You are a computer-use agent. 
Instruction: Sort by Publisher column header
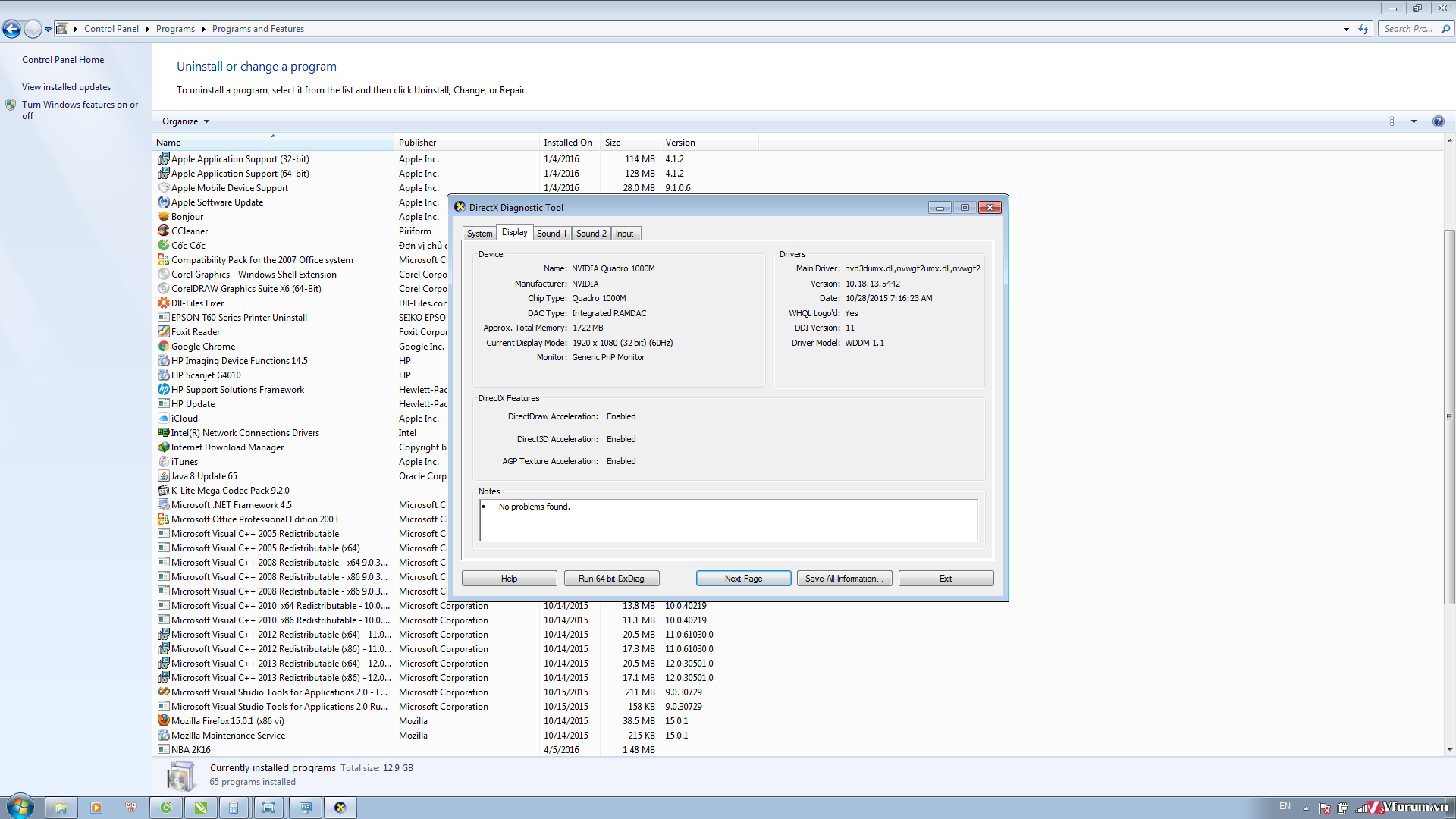pyautogui.click(x=466, y=143)
